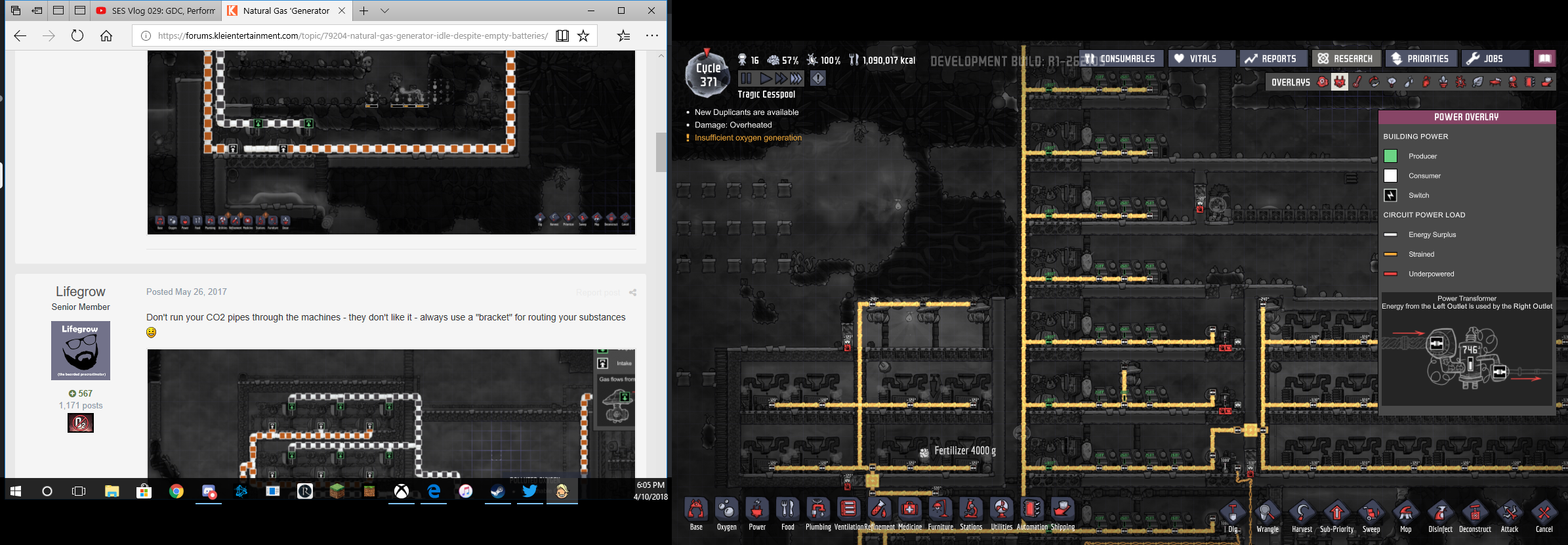Open the Edge favorites hub
The height and width of the screenshot is (545, 1568).
[623, 35]
